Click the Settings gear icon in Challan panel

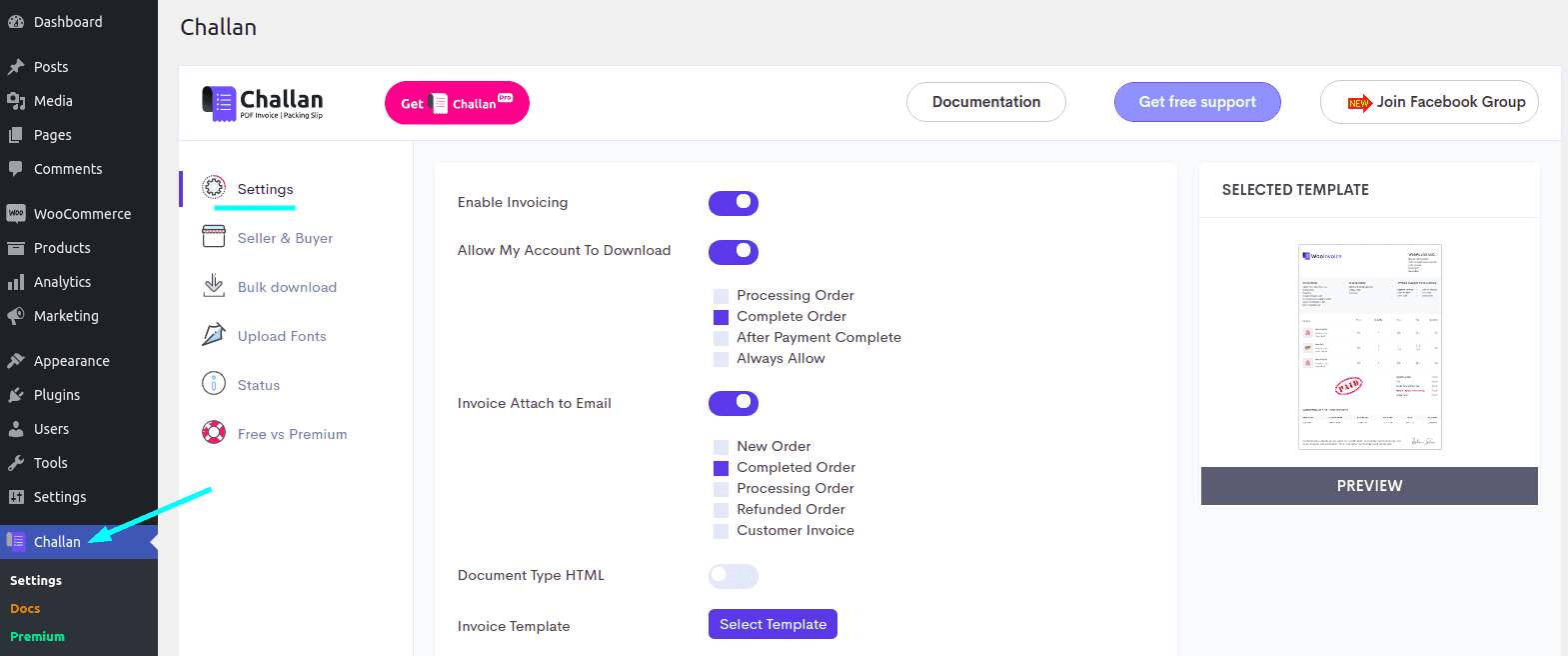(x=214, y=187)
